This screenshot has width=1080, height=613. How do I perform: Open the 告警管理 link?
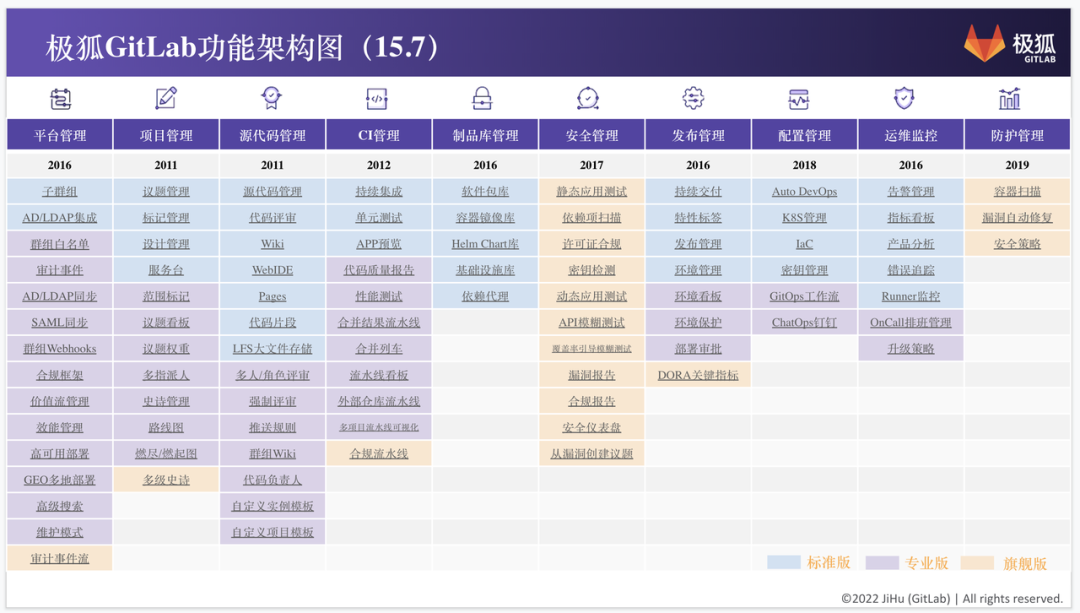[x=911, y=191]
